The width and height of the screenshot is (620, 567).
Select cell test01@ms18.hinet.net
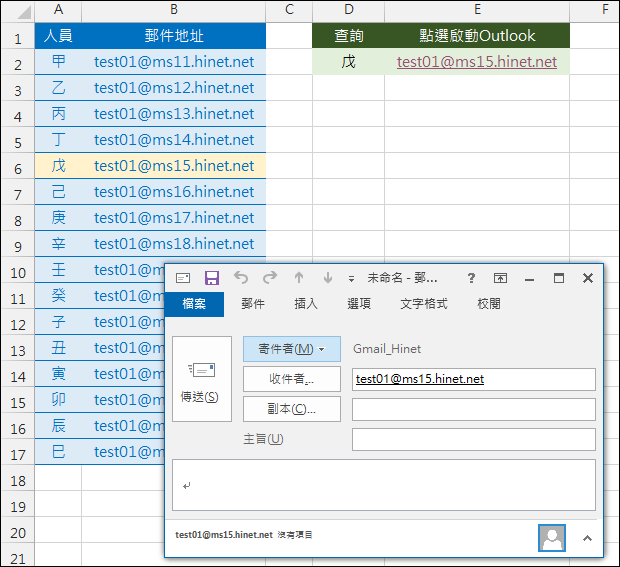point(174,244)
